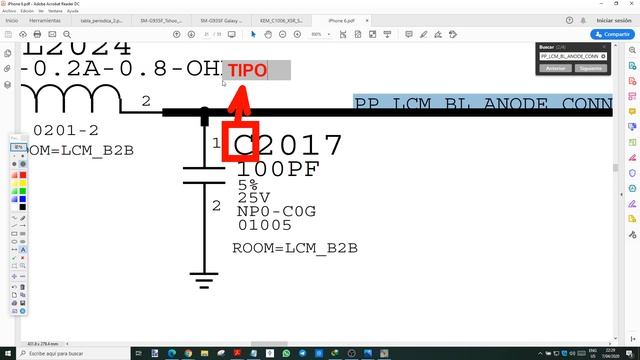Viewport: 640px width, 360px height.
Task: Pick the blue color swatch in annotation palette
Action: [23, 199]
